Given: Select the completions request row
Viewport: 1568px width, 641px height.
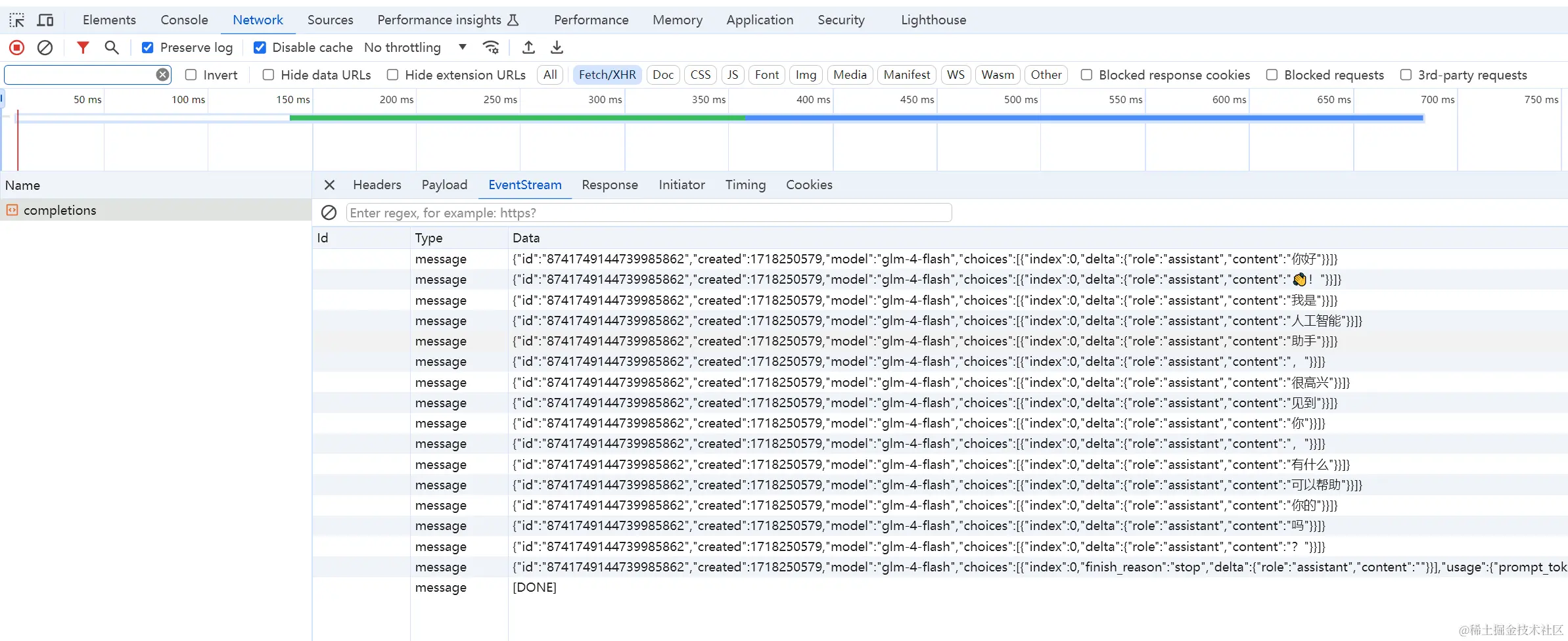Looking at the screenshot, I should tap(156, 210).
